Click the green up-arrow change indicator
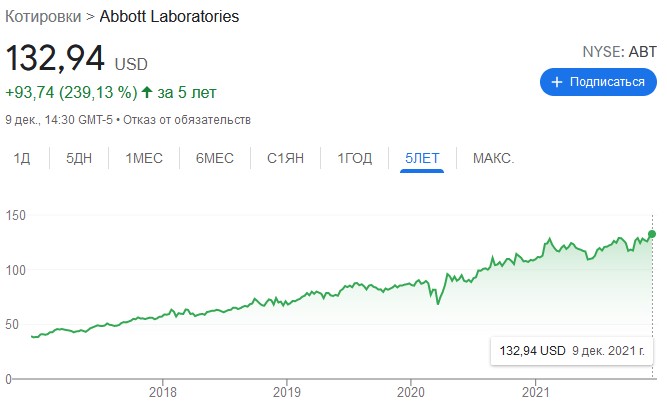Image resolution: width=667 pixels, height=402 pixels. click(x=147, y=92)
